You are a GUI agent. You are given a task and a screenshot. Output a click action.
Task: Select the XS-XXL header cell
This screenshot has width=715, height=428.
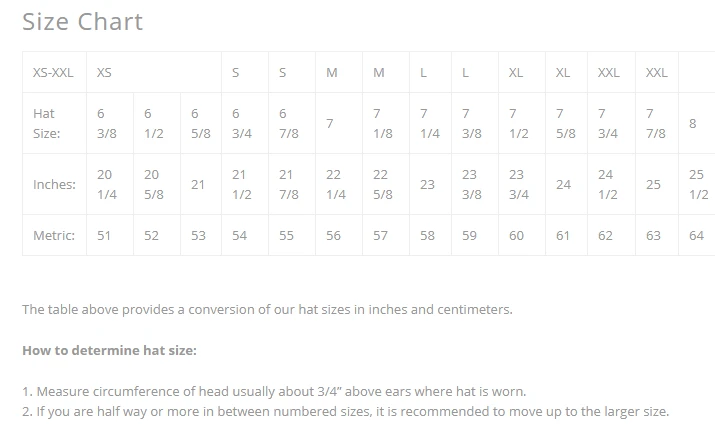(53, 73)
